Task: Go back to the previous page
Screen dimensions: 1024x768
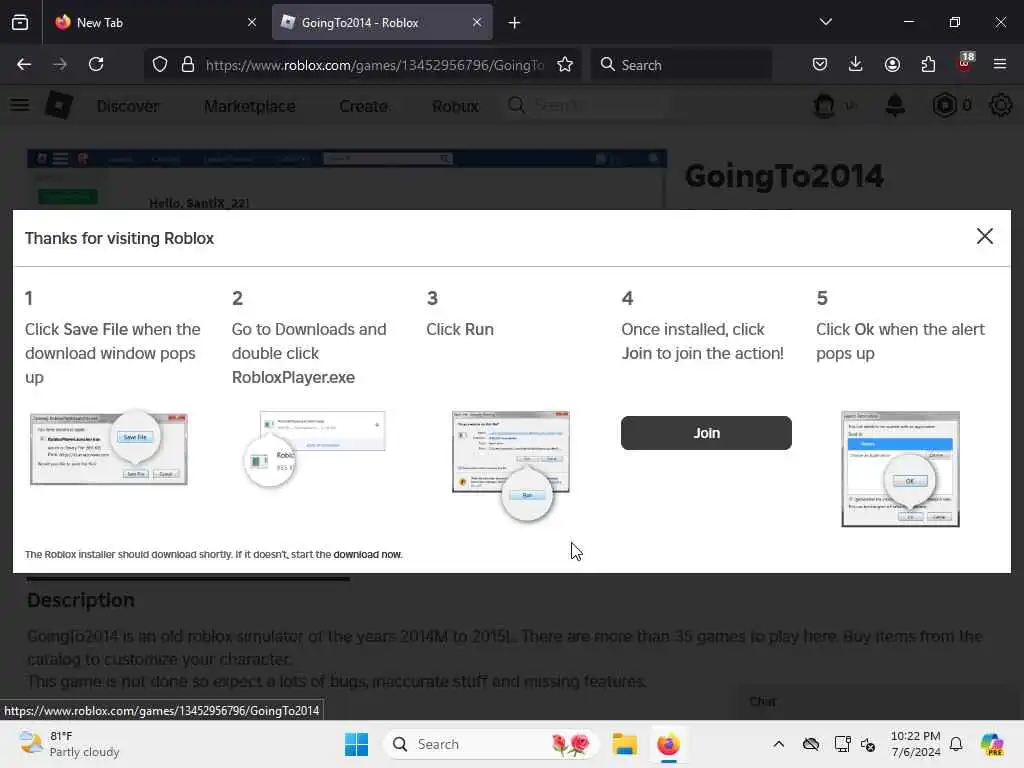Action: (24, 64)
